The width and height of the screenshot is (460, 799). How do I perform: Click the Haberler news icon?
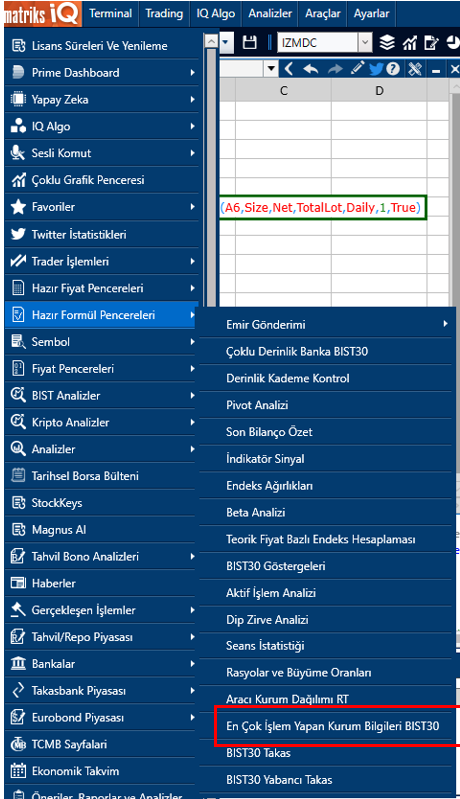pyautogui.click(x=18, y=583)
